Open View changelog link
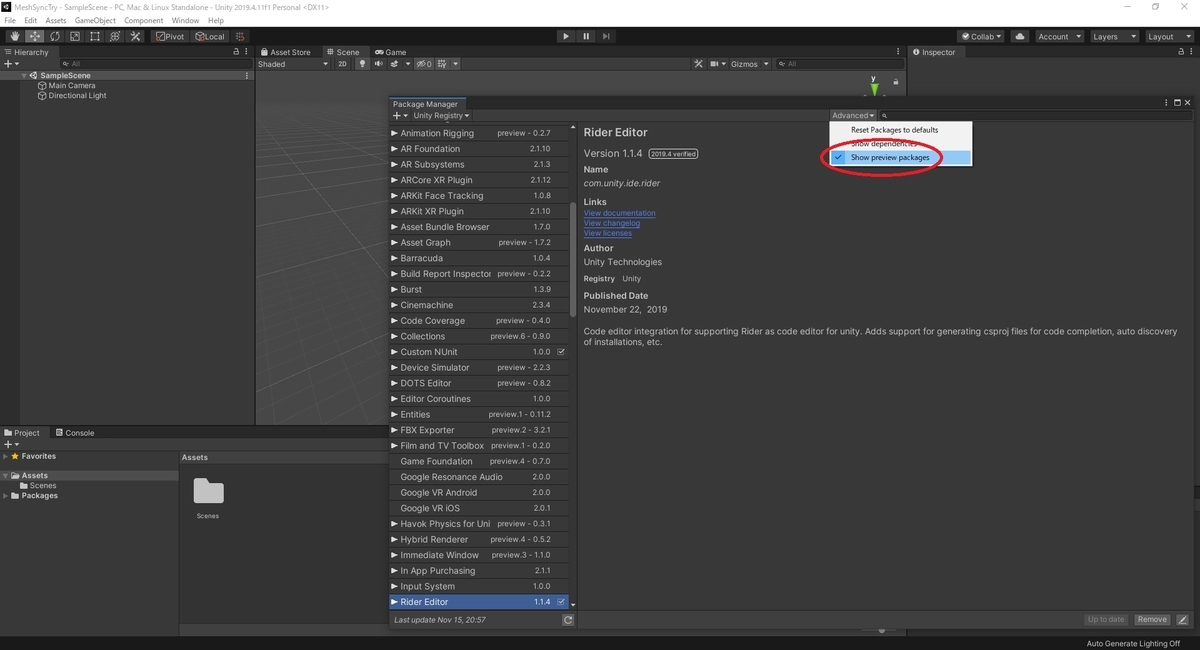This screenshot has height=650, width=1200. click(612, 223)
